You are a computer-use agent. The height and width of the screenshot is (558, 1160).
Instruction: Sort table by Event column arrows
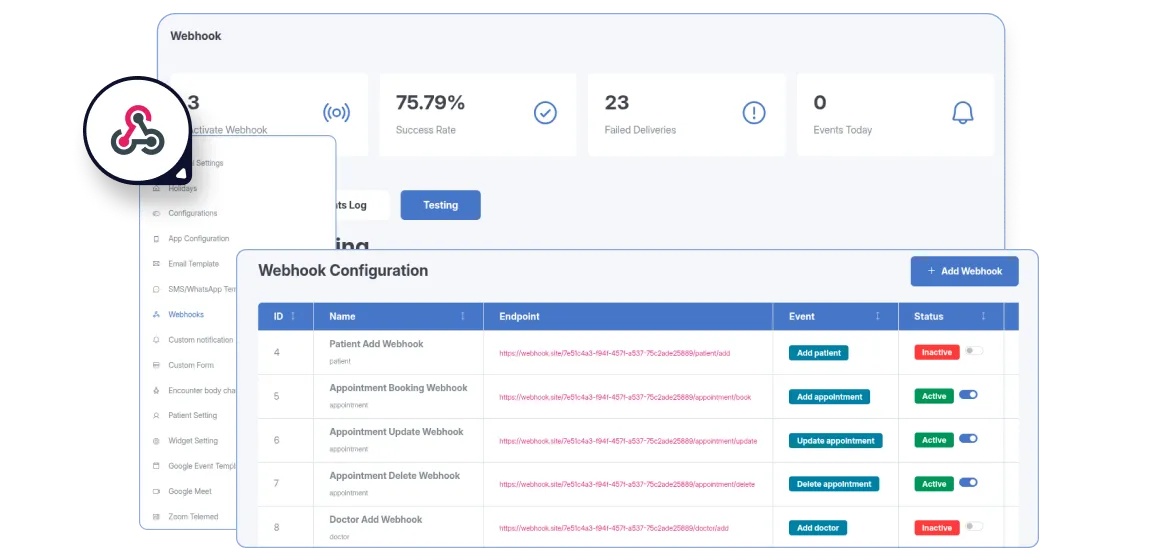(878, 316)
